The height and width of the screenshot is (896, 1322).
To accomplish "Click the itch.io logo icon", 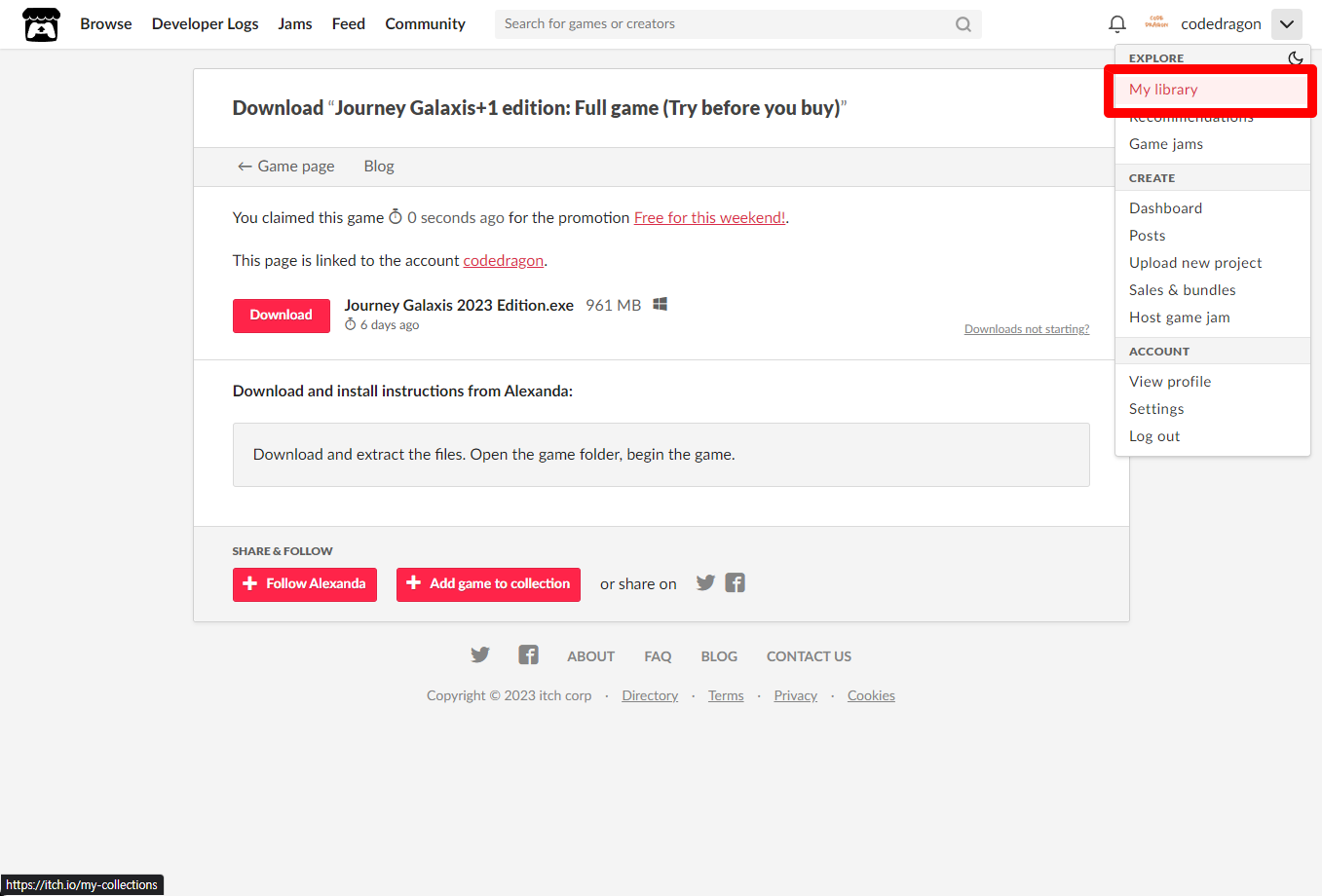I will coord(41,24).
